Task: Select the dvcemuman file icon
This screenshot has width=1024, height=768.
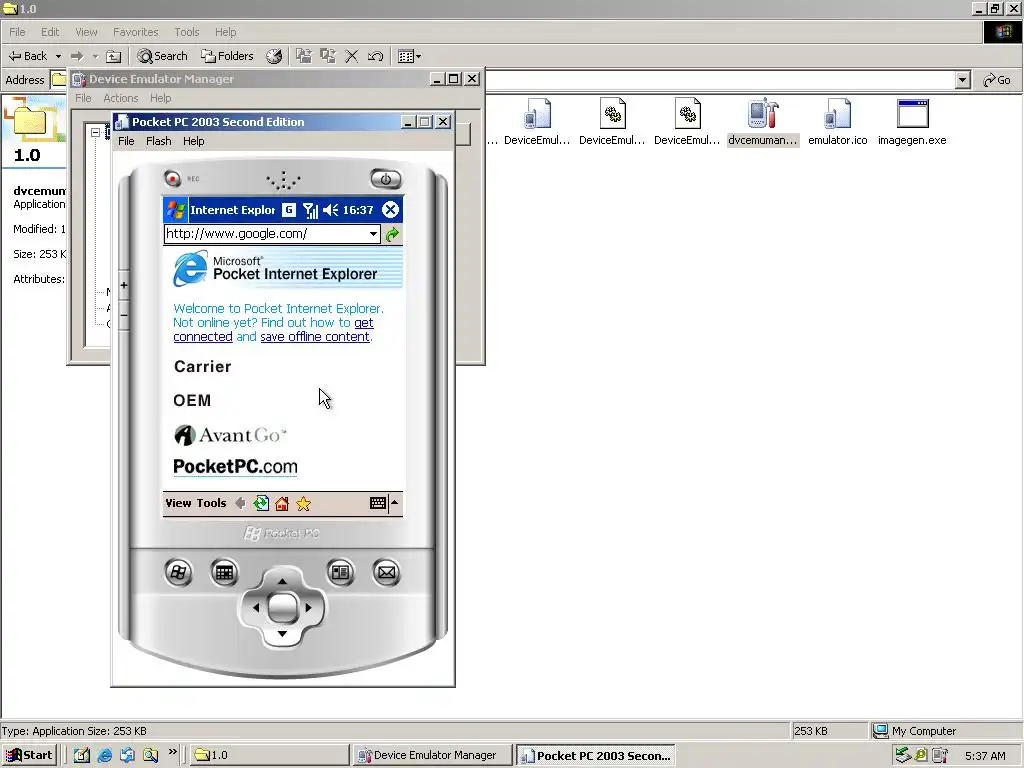Action: click(763, 122)
